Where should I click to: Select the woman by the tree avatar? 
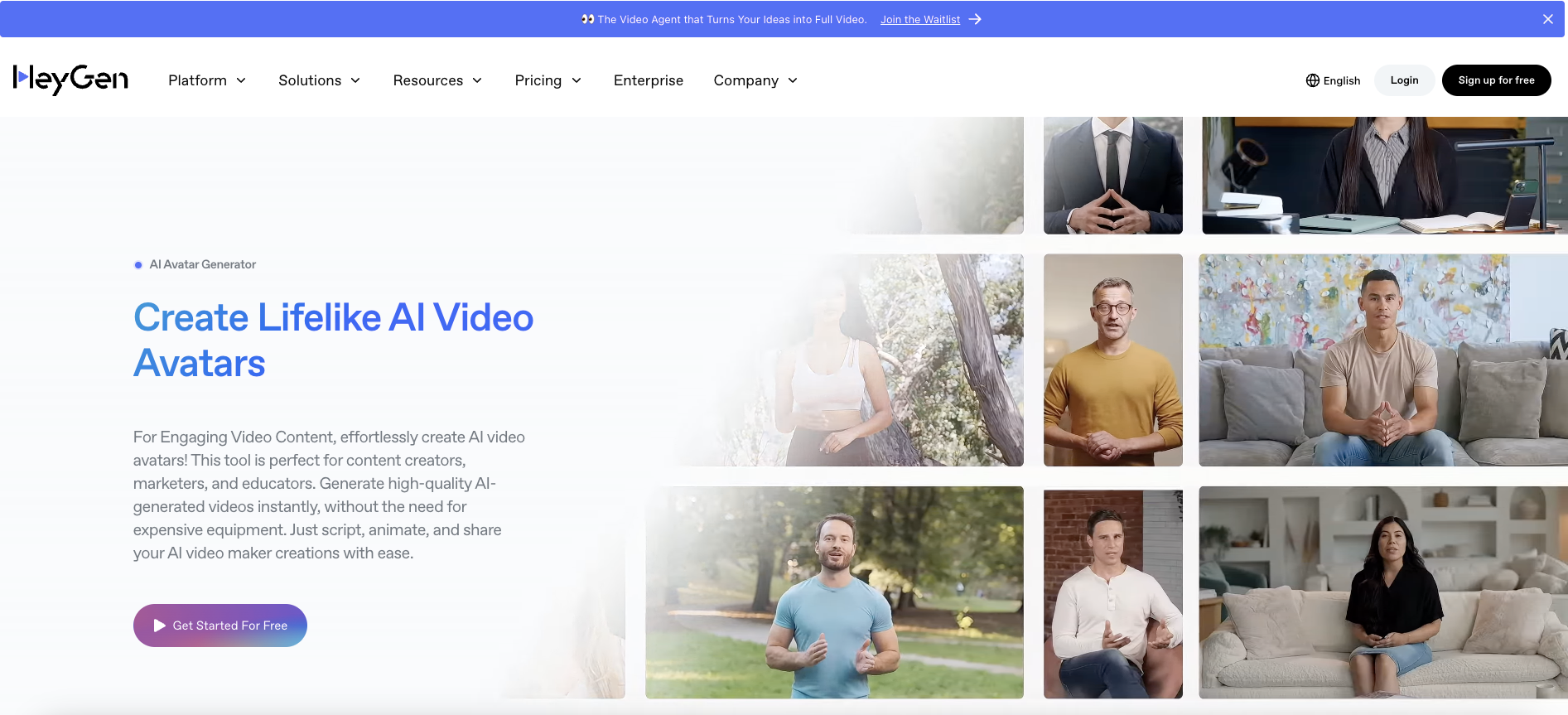tap(849, 360)
